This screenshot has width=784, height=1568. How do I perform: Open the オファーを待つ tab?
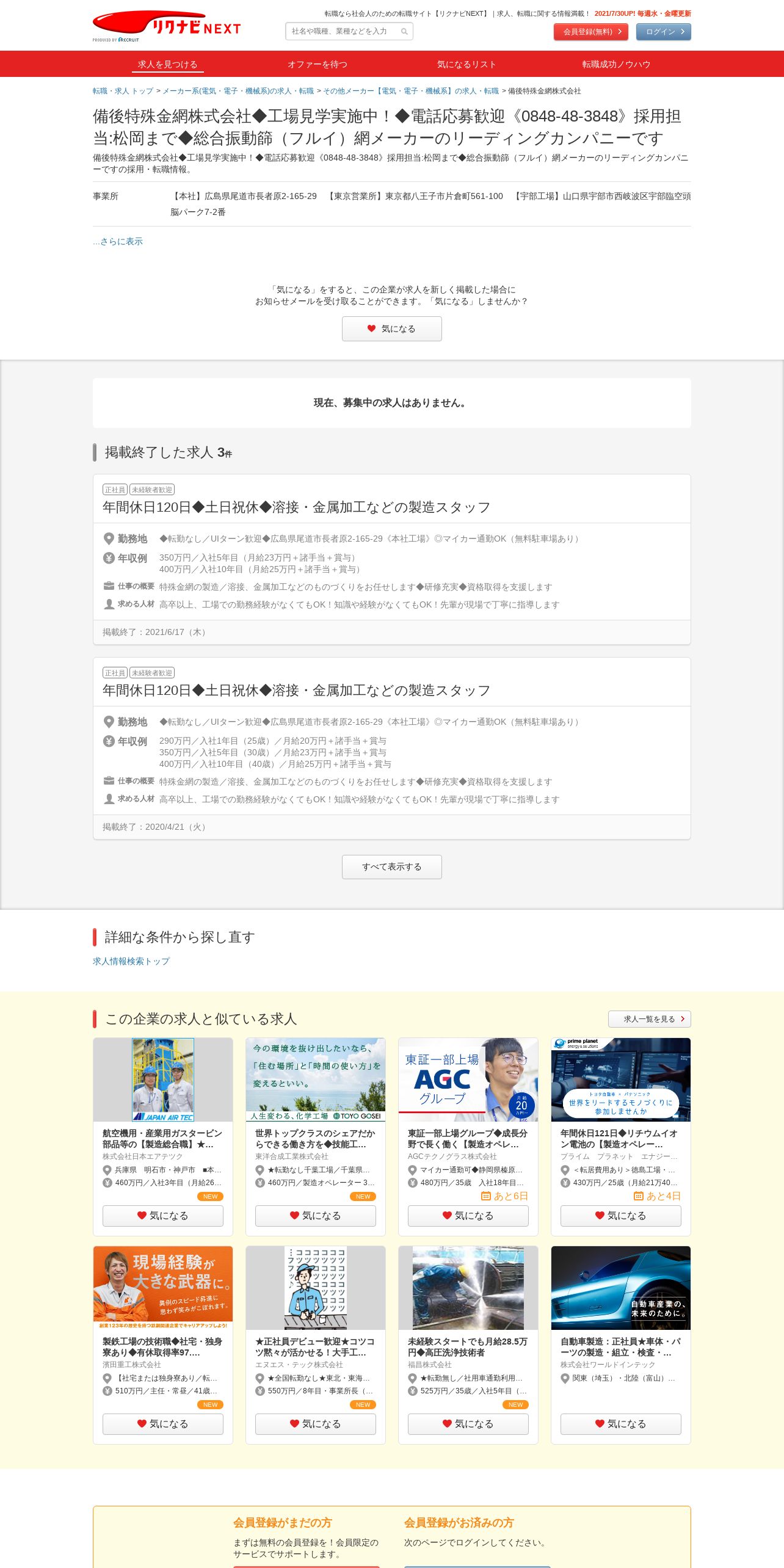tap(318, 64)
